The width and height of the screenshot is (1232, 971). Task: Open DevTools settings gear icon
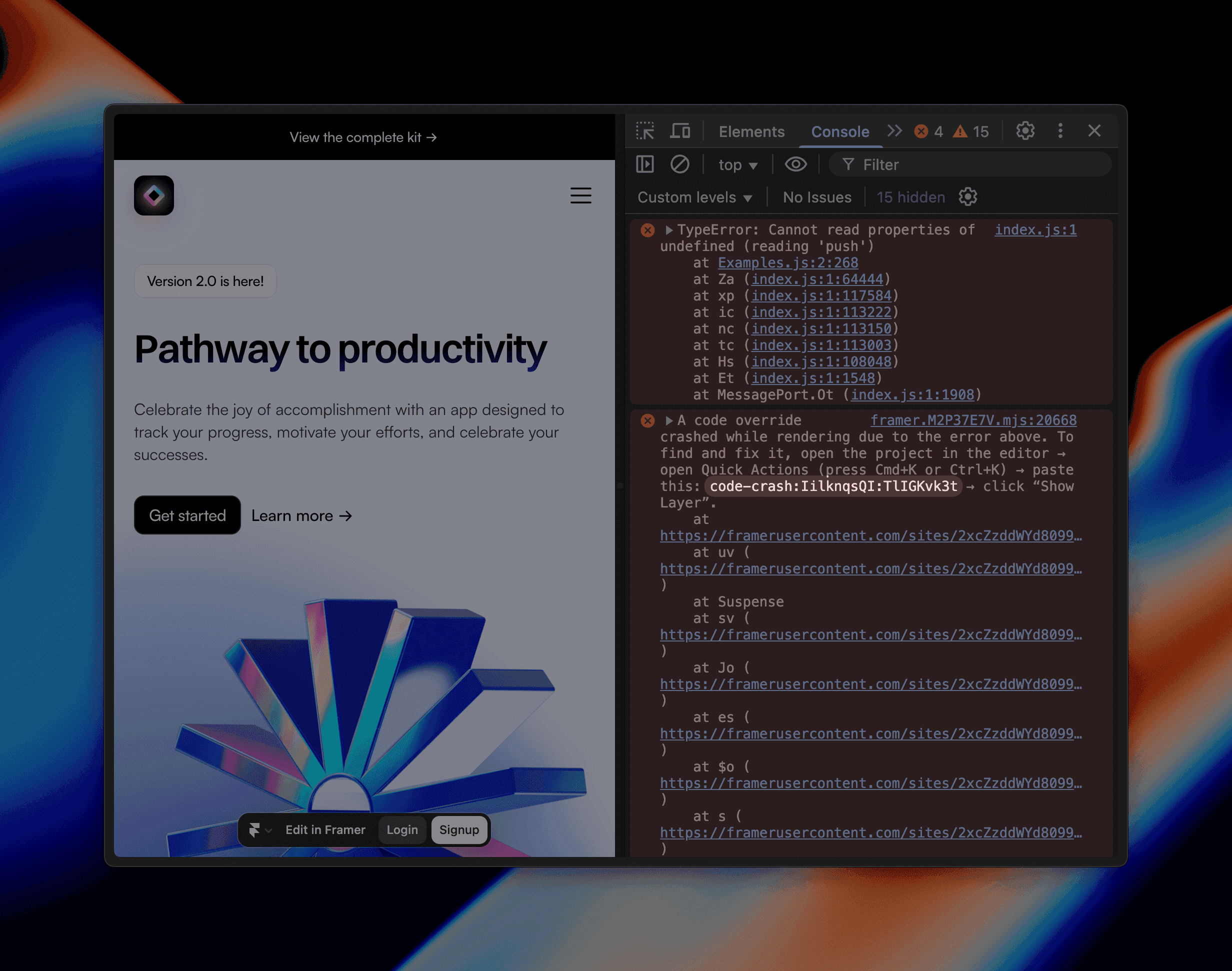[1025, 131]
